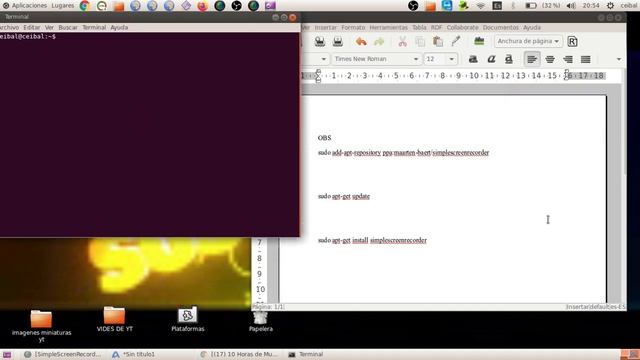Click the show desktop button in taskbar
640x360 pixels.
7,354
